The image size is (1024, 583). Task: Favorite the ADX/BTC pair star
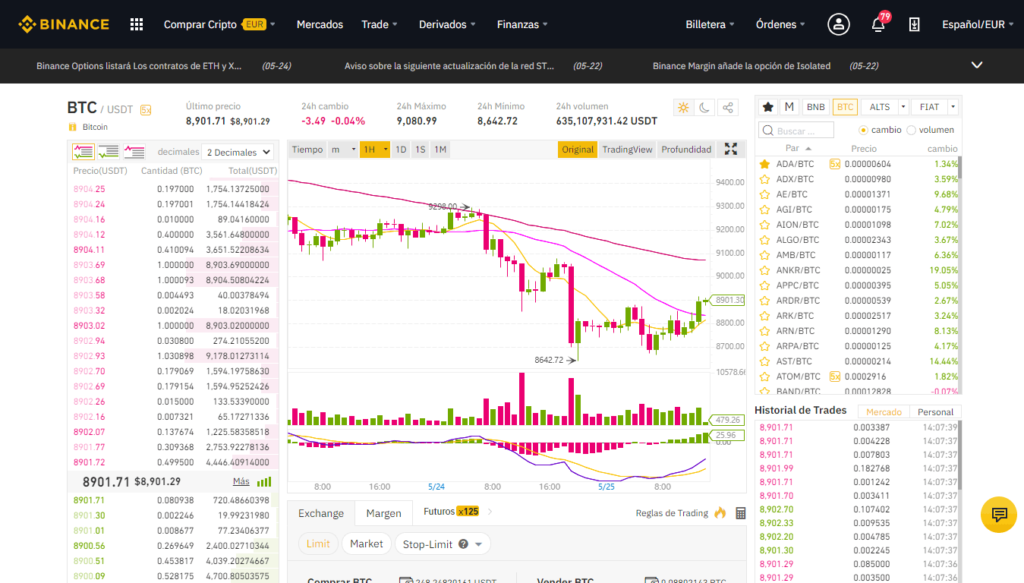[x=765, y=179]
